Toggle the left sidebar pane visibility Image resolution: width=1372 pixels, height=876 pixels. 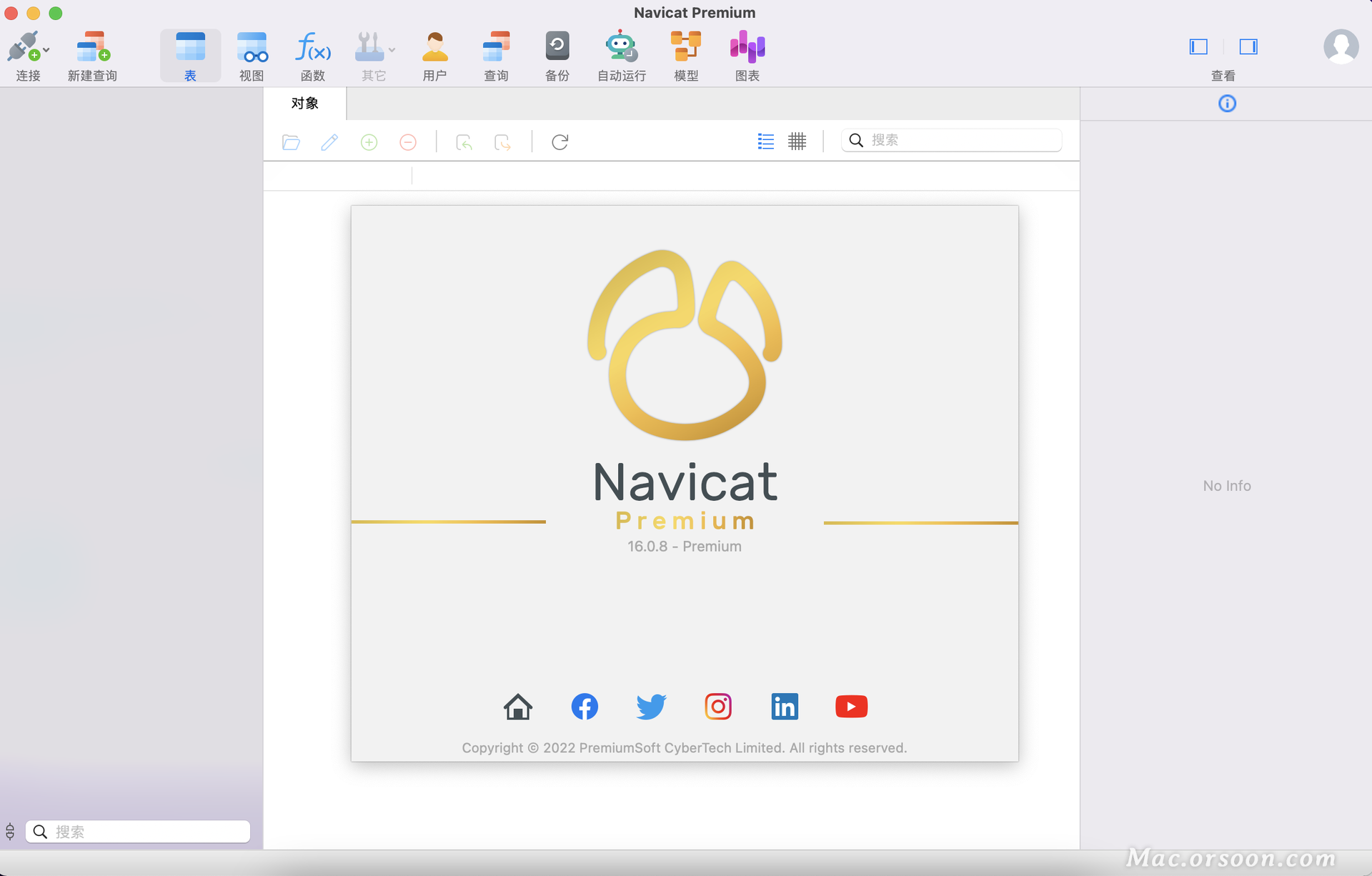[1198, 47]
